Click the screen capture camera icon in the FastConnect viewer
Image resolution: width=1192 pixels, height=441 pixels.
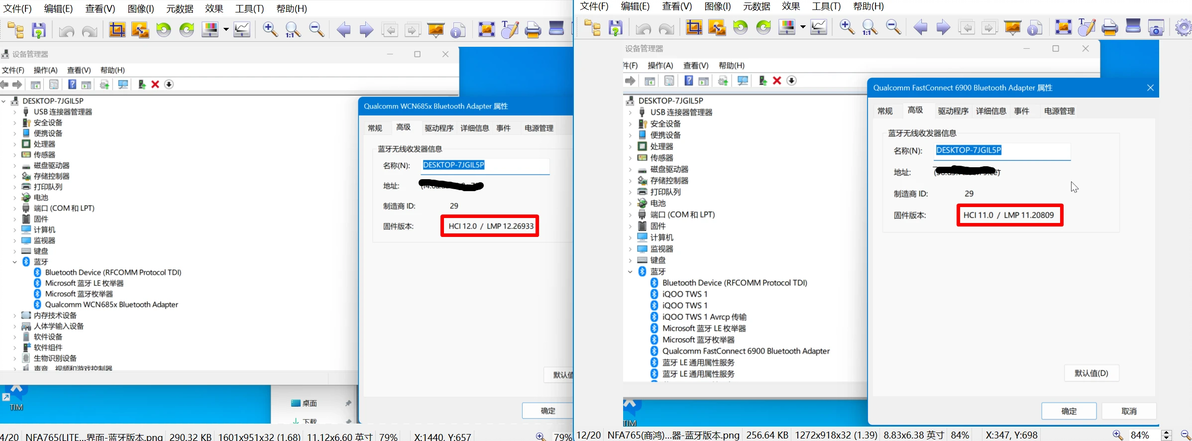point(1156,28)
